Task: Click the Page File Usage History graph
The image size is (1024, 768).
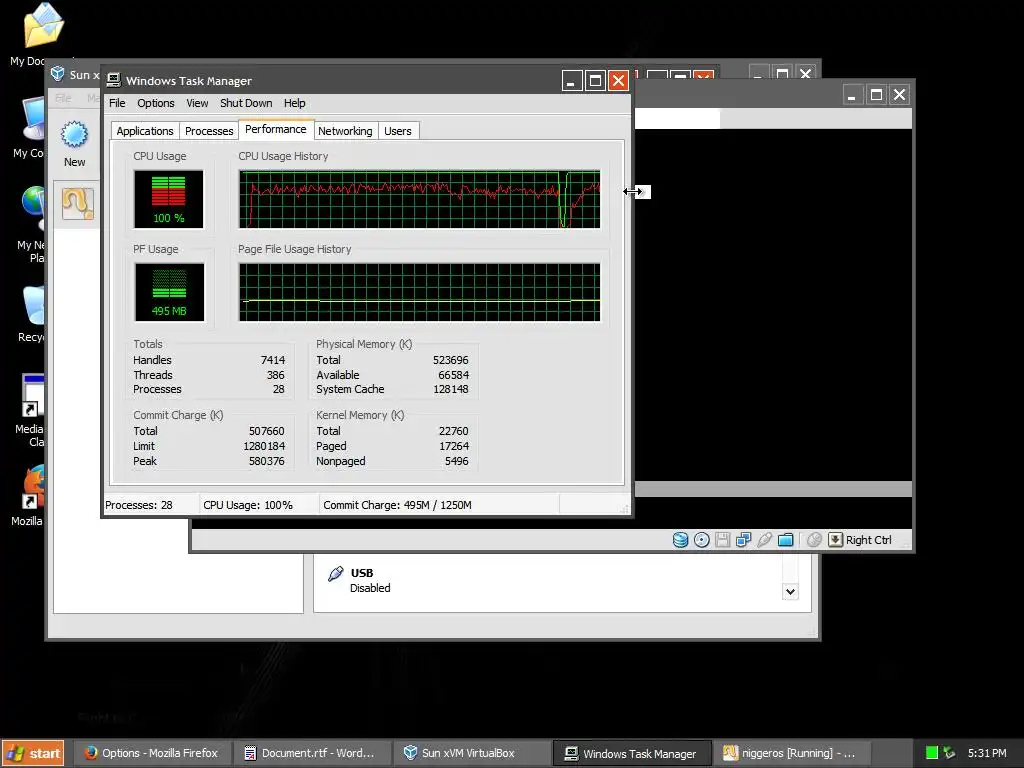Action: (419, 292)
